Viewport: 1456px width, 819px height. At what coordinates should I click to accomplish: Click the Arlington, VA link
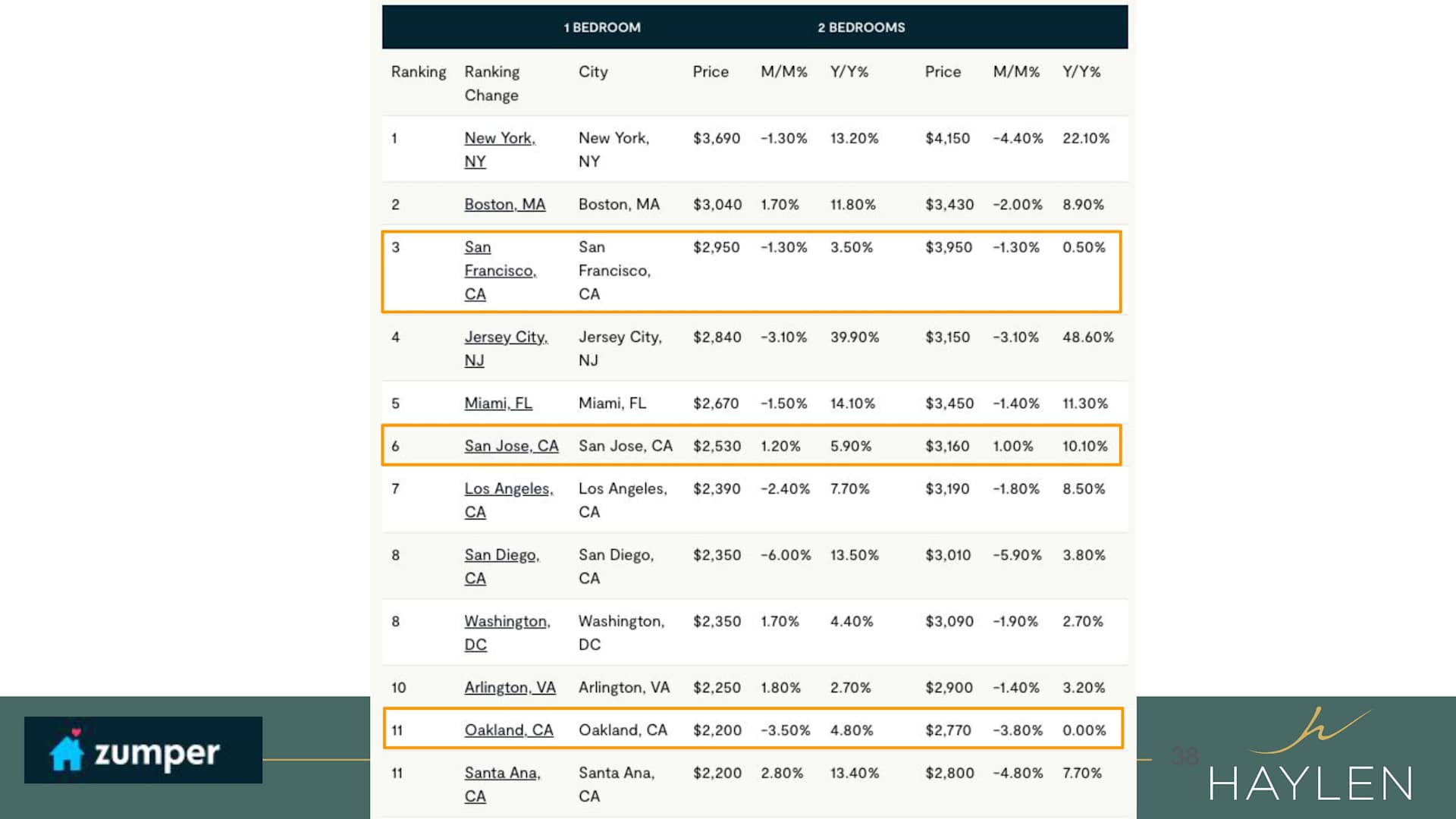click(x=510, y=688)
